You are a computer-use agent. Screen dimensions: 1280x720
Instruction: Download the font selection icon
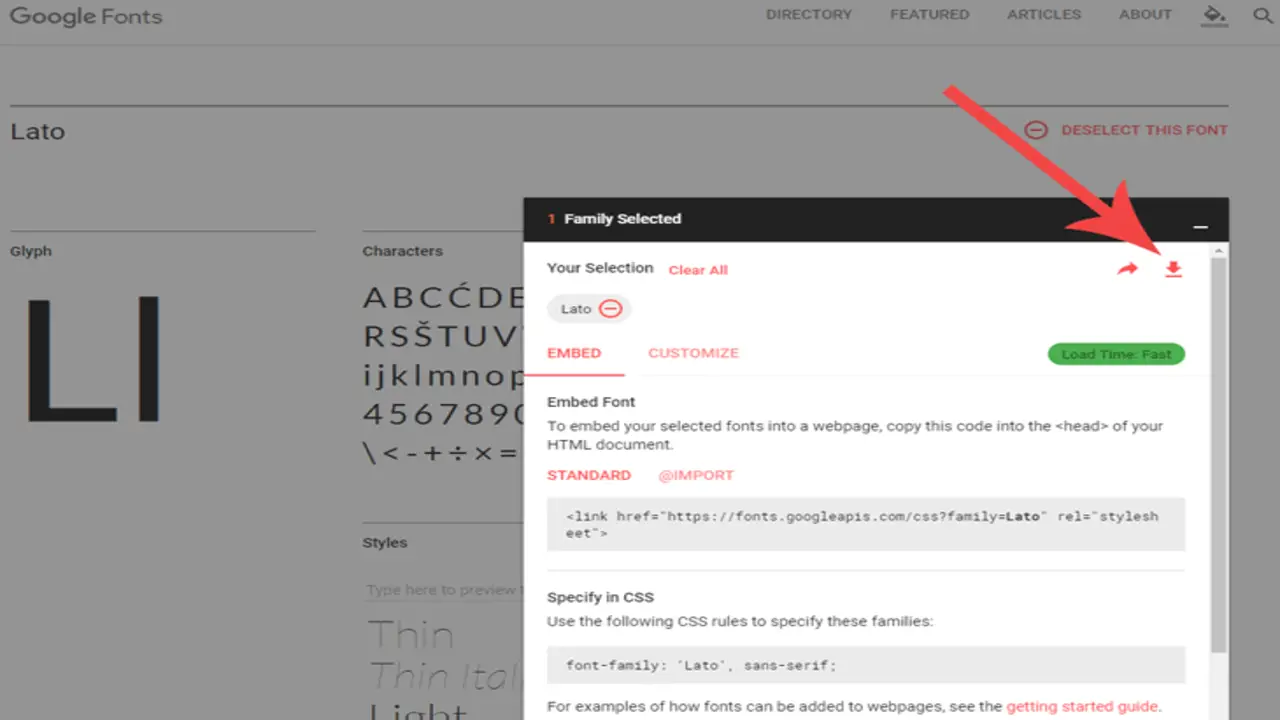1174,269
